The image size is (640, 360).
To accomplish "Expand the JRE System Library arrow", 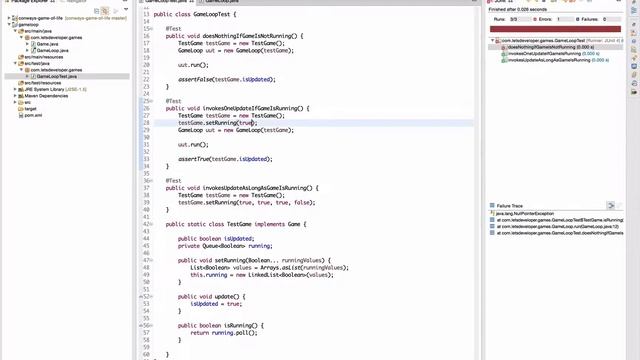I will 16,89.
